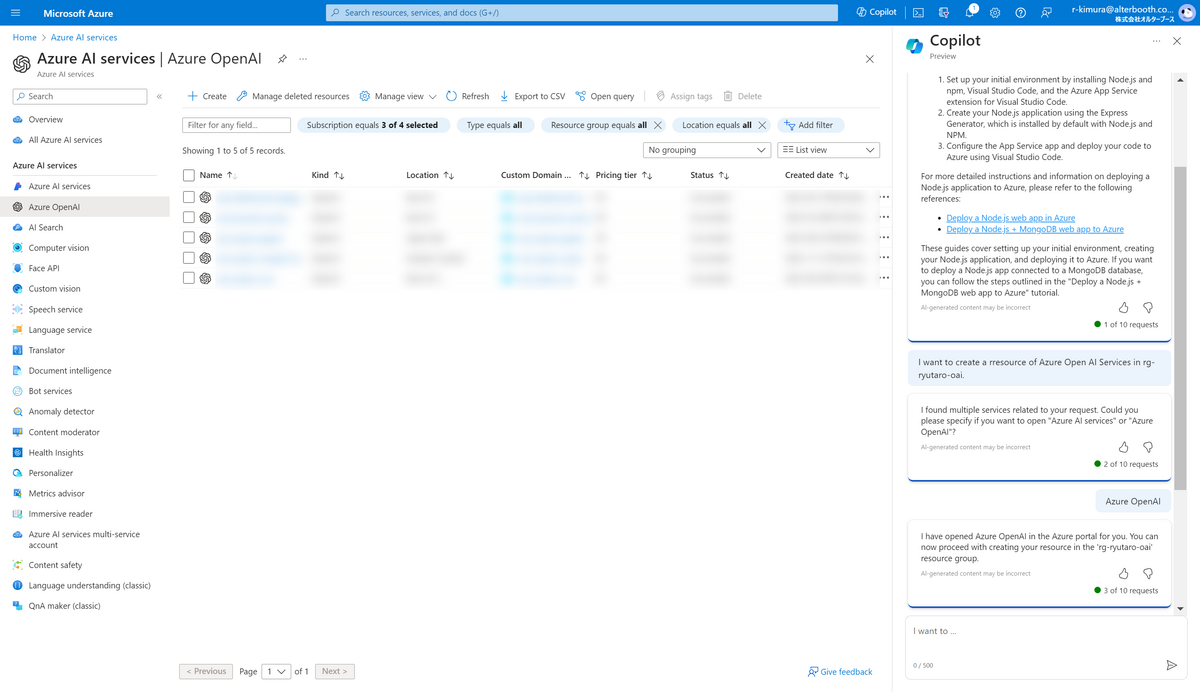Check the third resource row checkbox
Screen dimensions: 1200x692
coord(189,237)
